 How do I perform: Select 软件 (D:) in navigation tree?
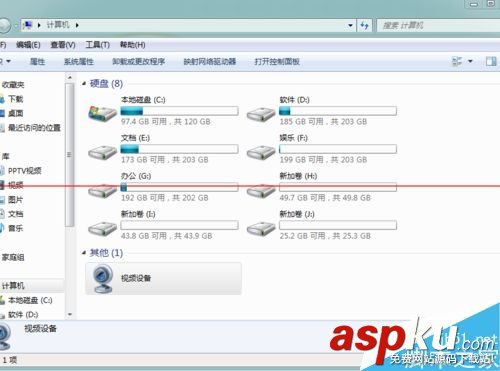point(23,315)
